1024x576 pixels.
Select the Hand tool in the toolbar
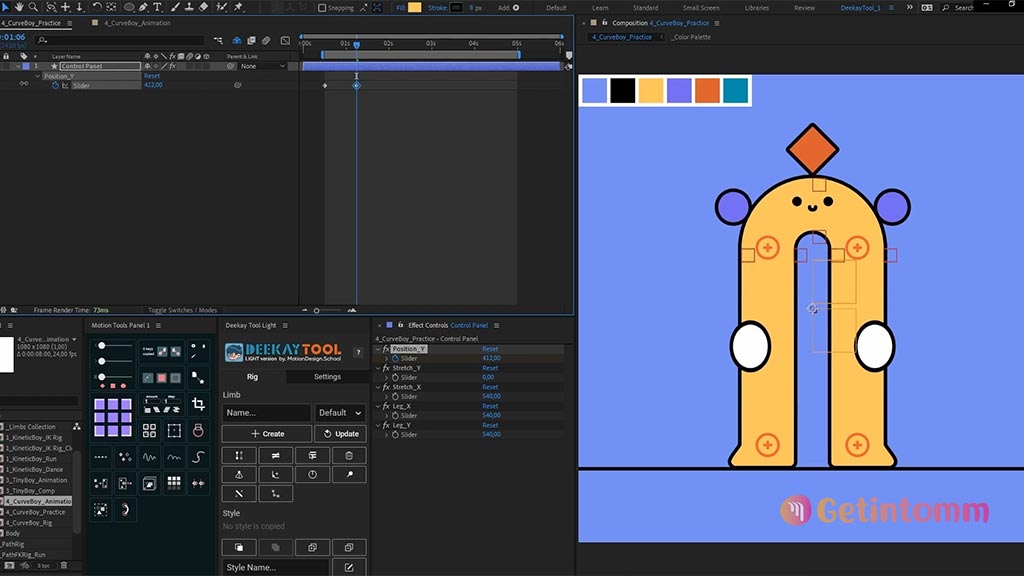tap(19, 7)
